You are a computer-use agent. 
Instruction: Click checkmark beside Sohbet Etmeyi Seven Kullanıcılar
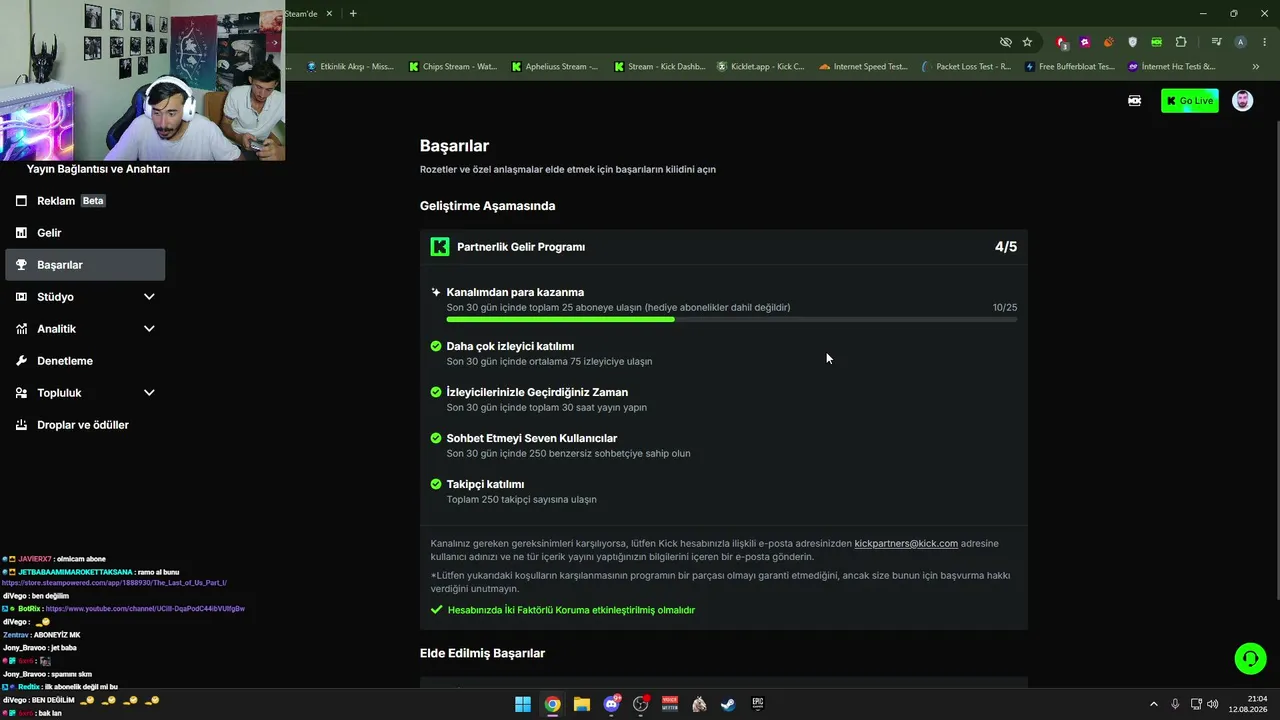(436, 438)
